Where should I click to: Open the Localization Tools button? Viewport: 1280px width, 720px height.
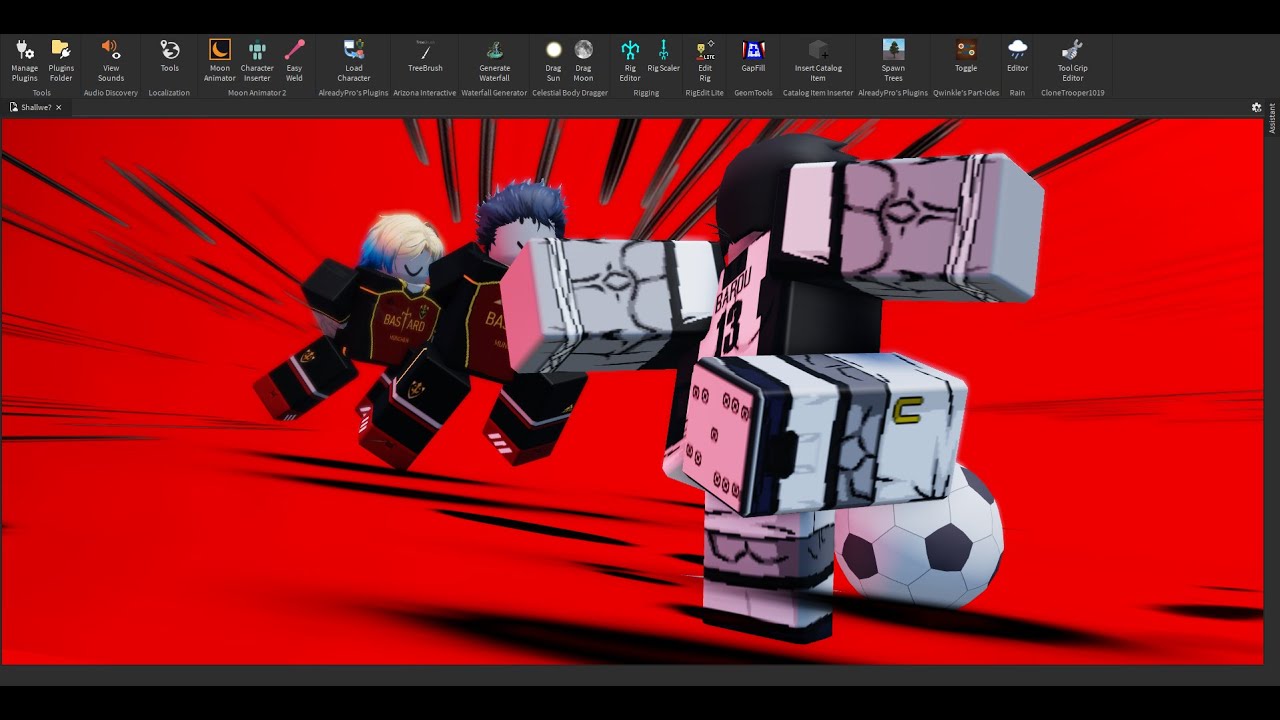click(x=170, y=57)
